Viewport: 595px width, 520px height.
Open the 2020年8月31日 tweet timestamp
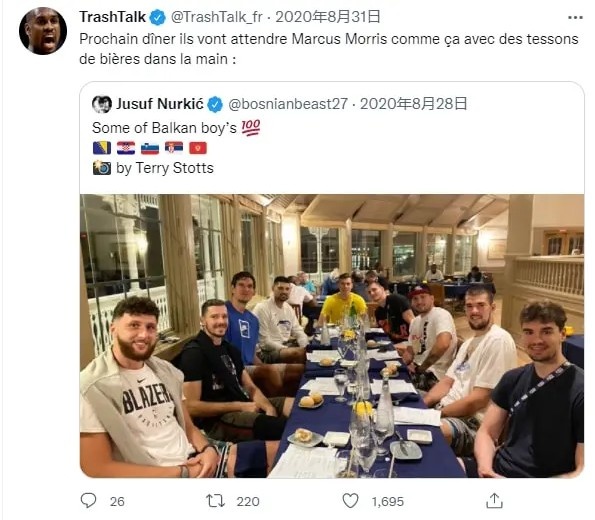tap(328, 17)
